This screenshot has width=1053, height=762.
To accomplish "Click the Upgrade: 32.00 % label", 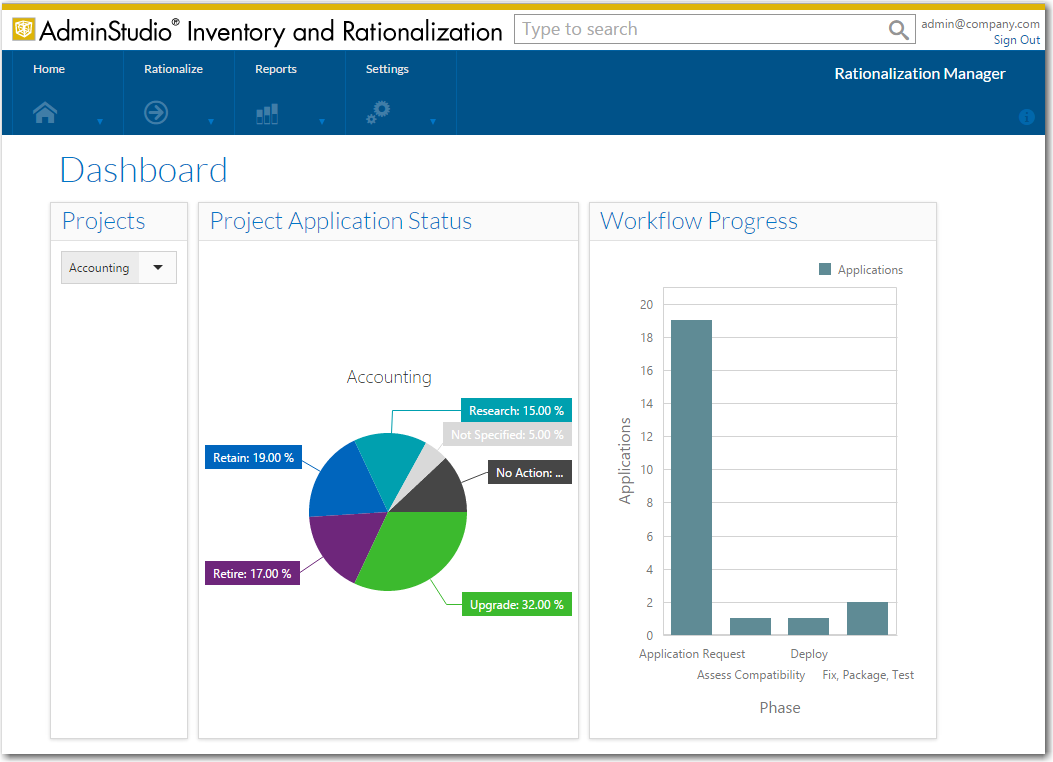I will click(x=516, y=604).
